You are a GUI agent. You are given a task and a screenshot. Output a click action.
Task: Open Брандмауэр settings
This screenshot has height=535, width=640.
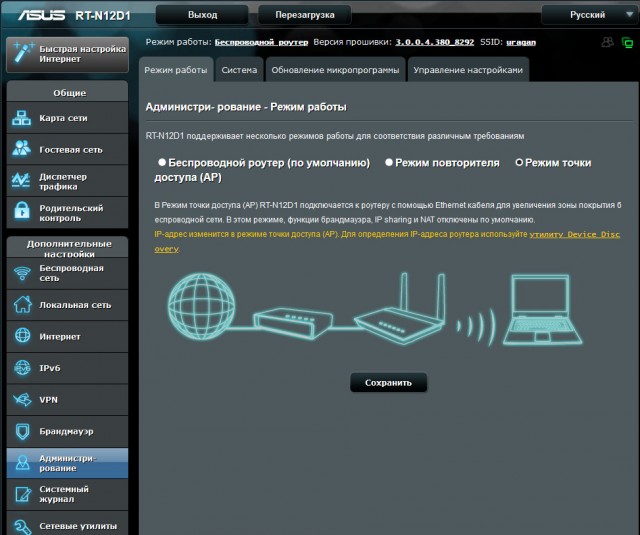point(67,431)
